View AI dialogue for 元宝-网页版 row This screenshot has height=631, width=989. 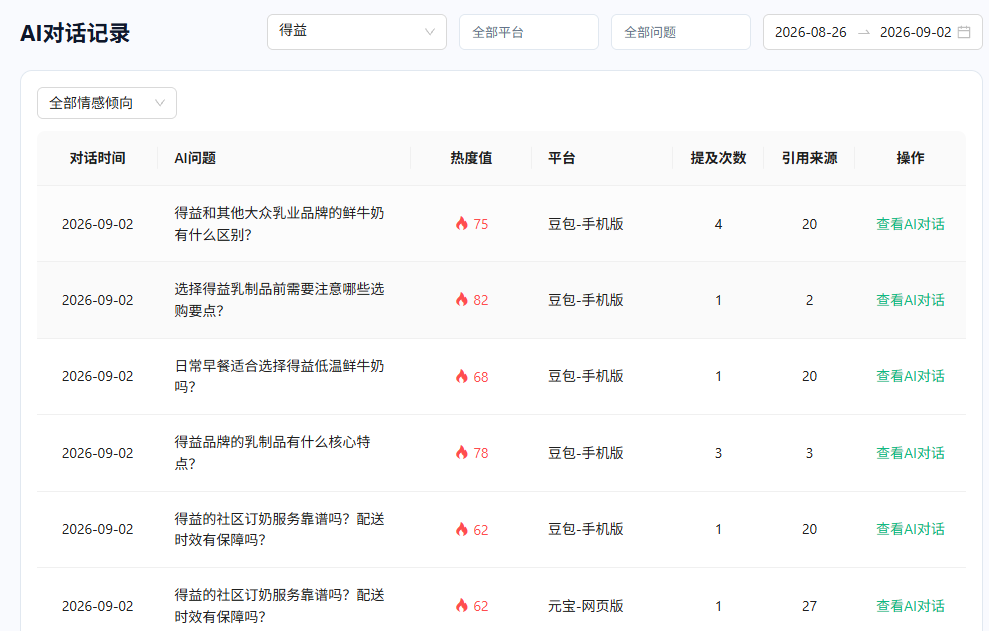910,606
